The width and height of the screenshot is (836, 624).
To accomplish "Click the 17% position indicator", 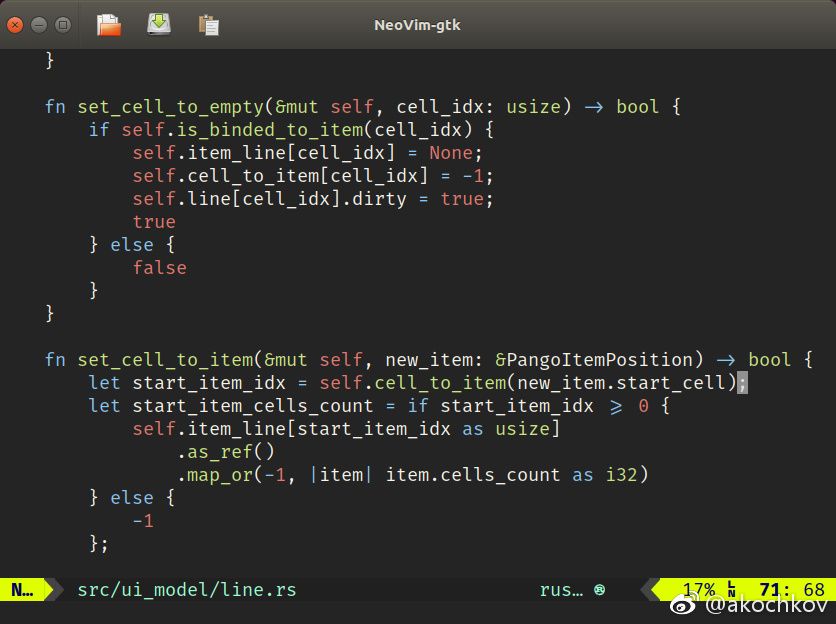I will pyautogui.click(x=699, y=590).
